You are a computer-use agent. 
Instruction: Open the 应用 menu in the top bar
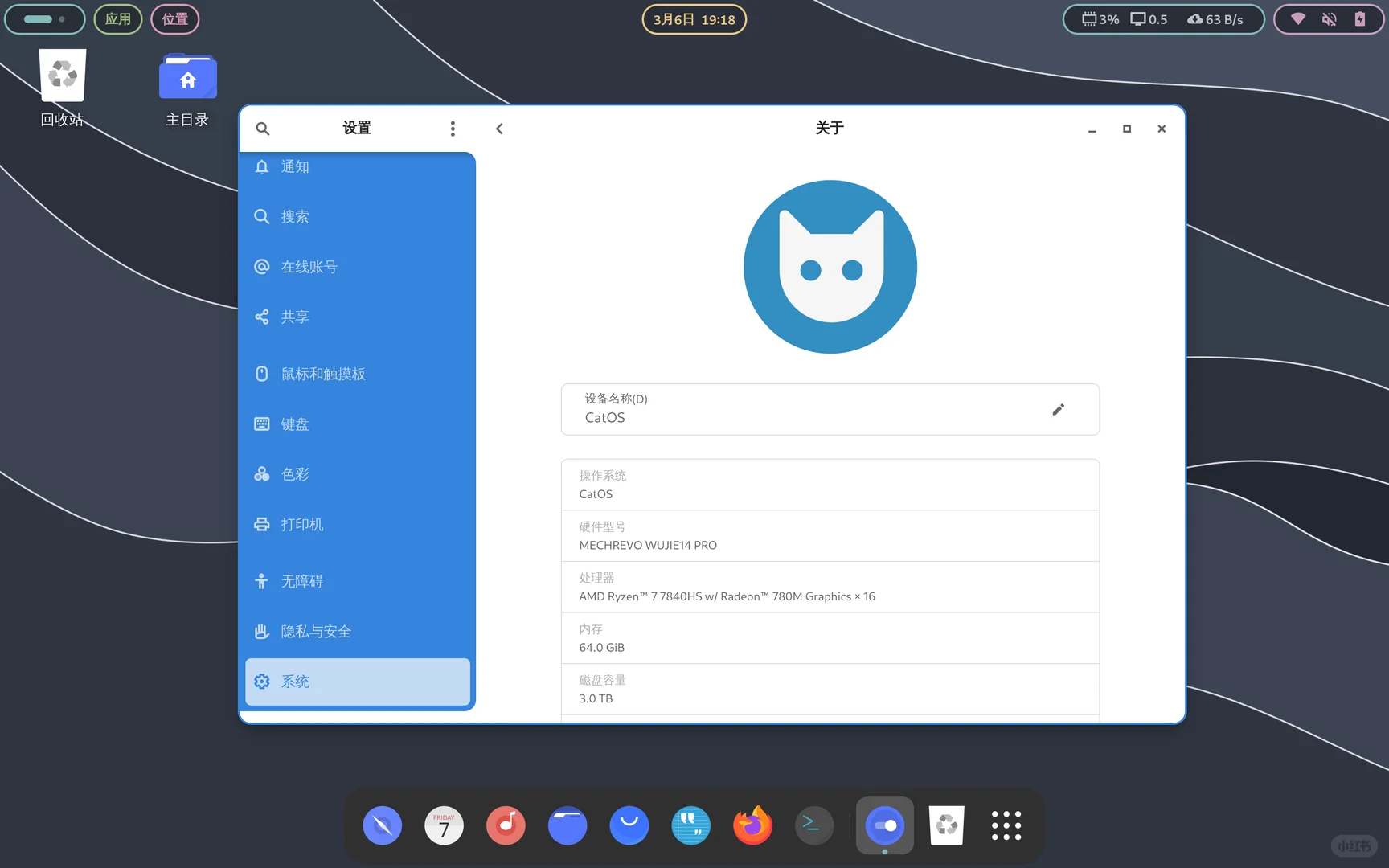[x=117, y=18]
